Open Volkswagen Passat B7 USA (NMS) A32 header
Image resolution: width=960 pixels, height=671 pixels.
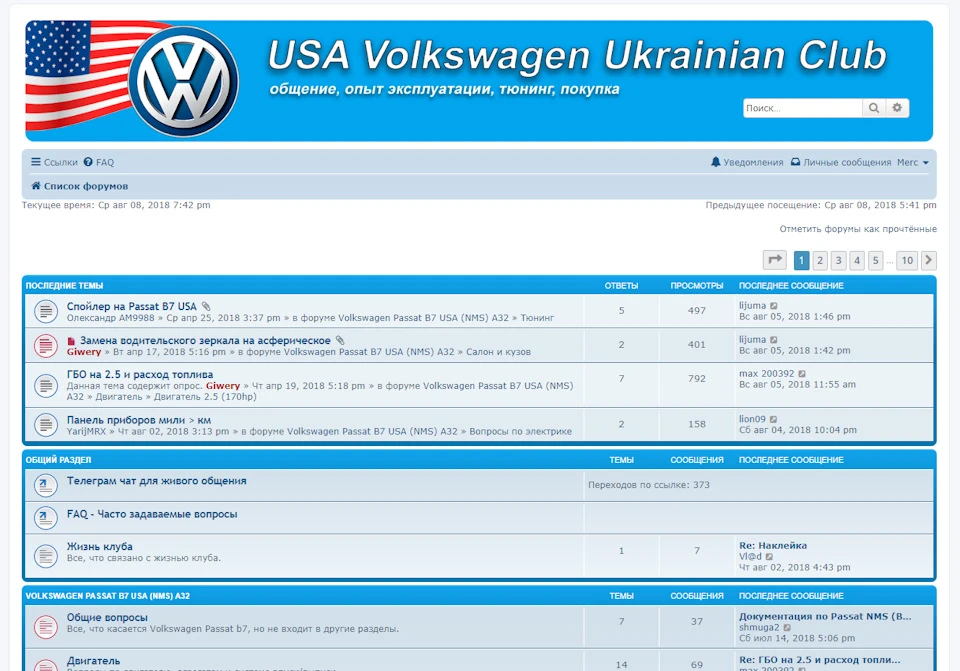[x=108, y=596]
